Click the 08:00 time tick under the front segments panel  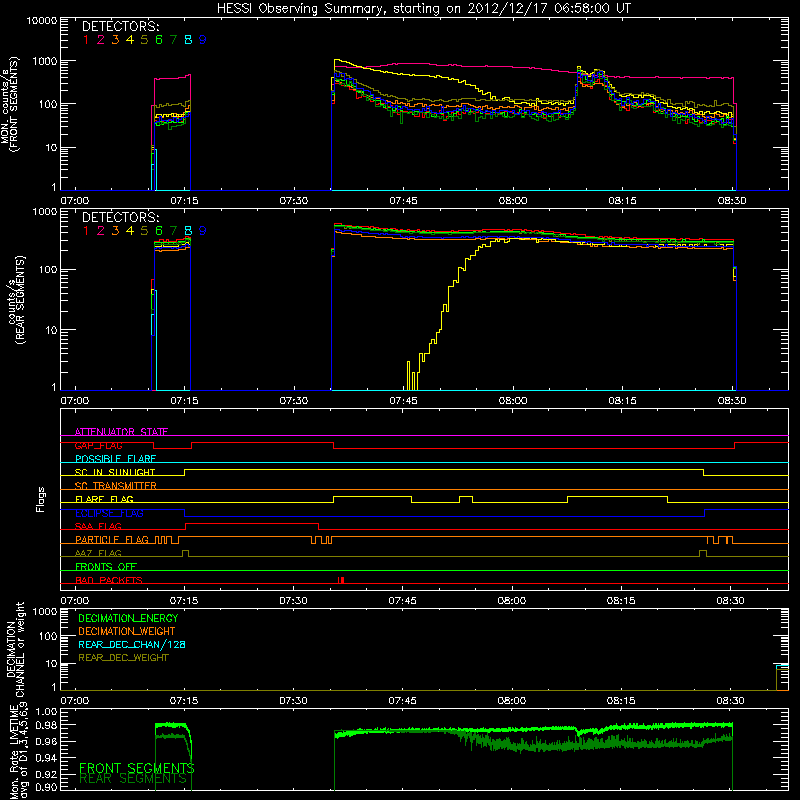513,200
